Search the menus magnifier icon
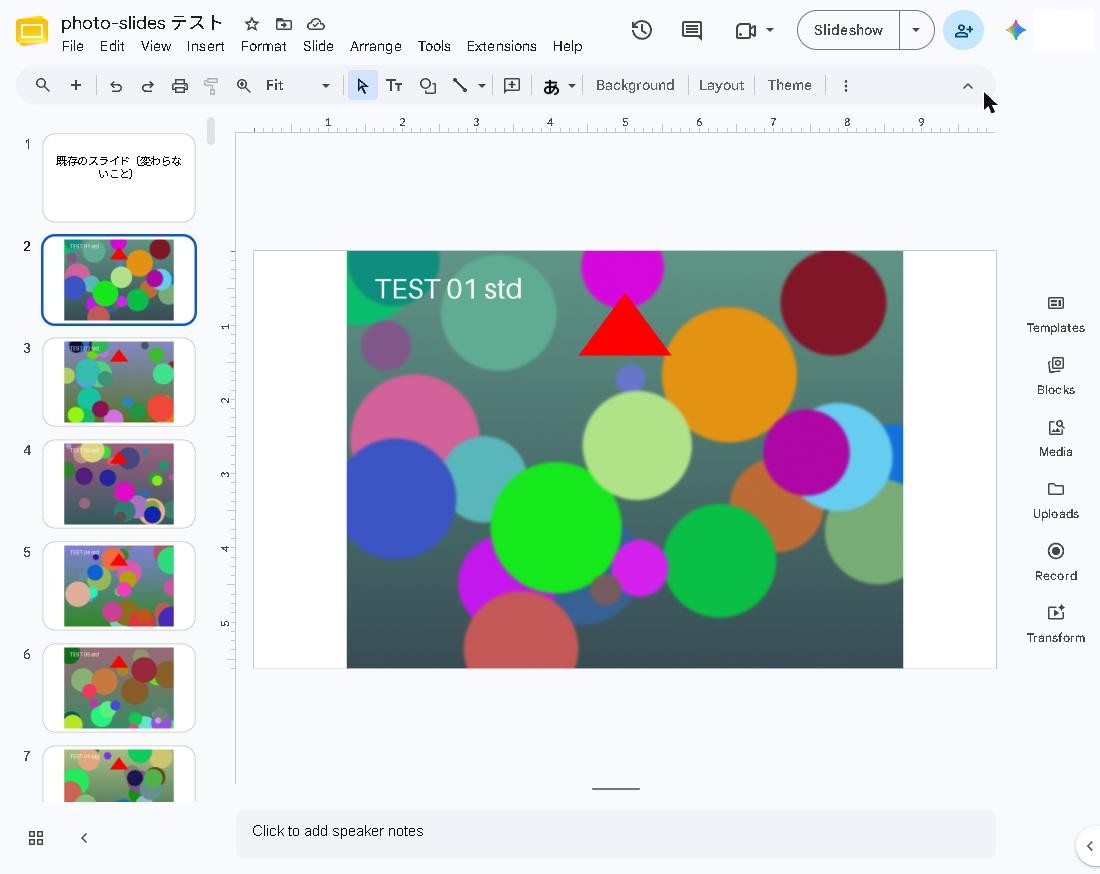Viewport: 1100px width, 874px height. tap(43, 85)
